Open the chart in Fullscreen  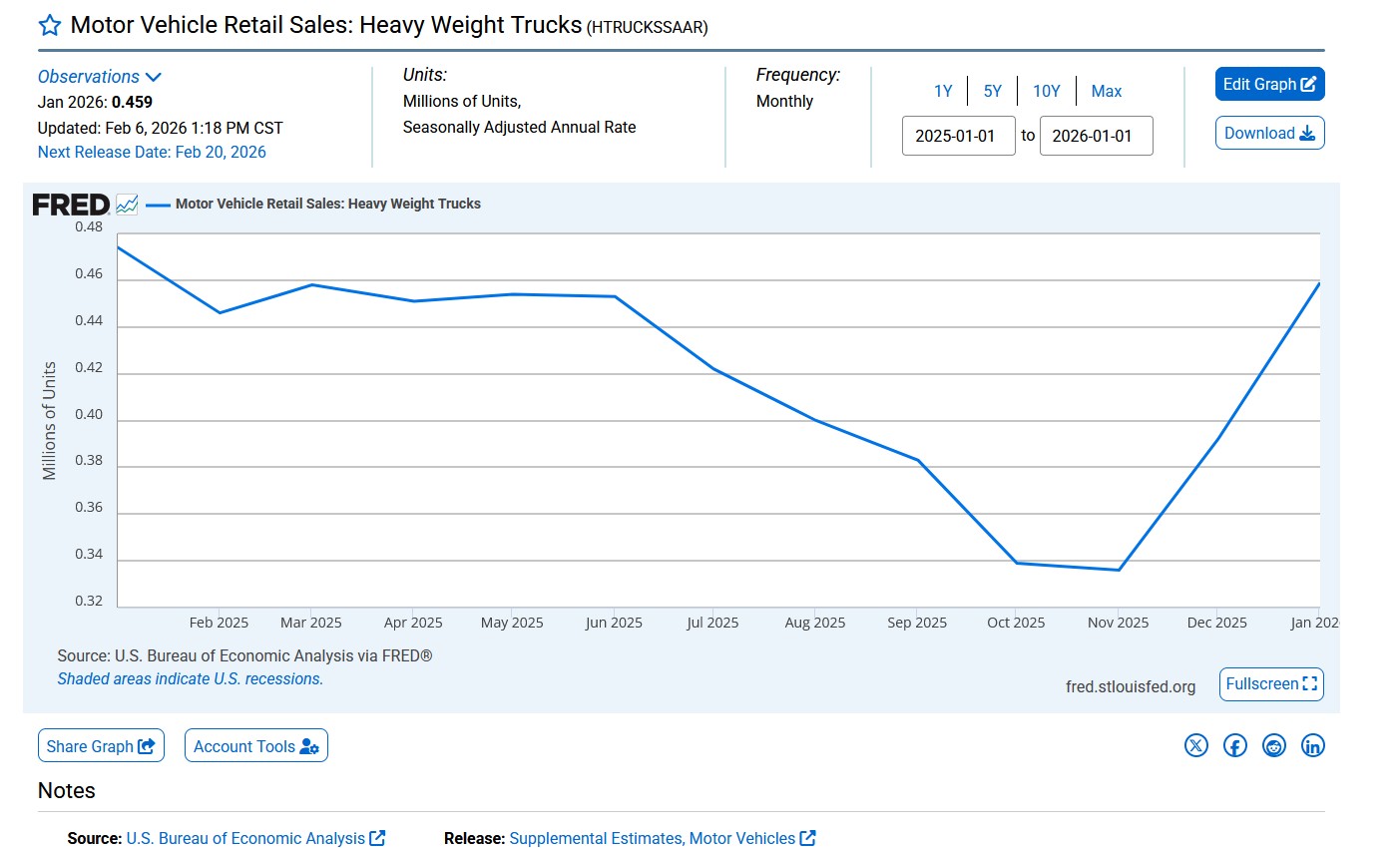(1270, 684)
